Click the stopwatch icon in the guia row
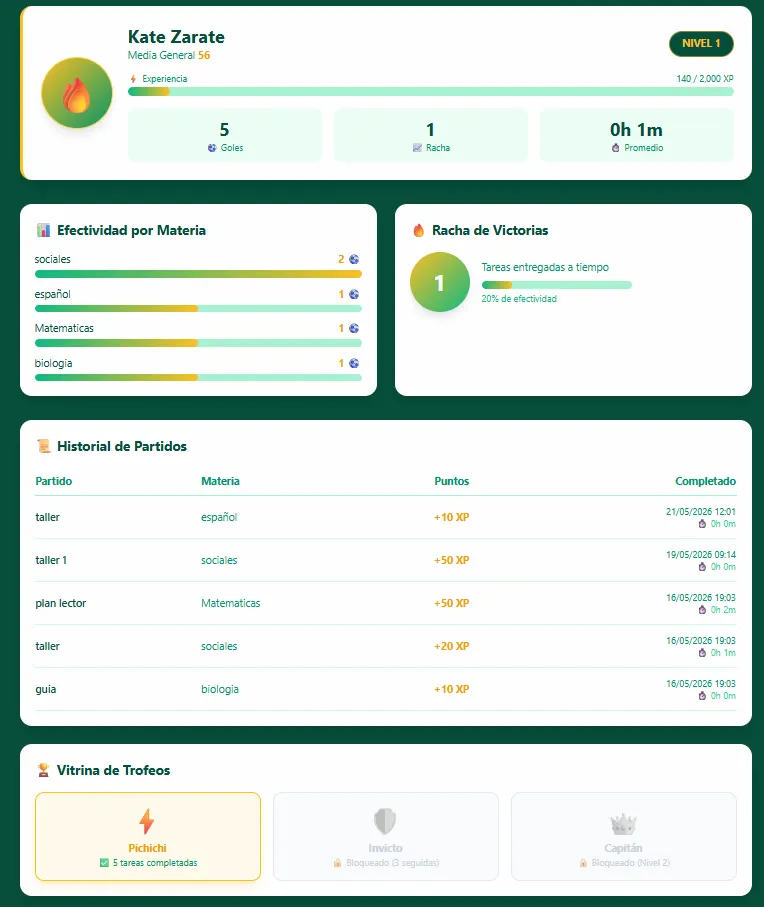Viewport: 764px width, 907px height. 702,696
